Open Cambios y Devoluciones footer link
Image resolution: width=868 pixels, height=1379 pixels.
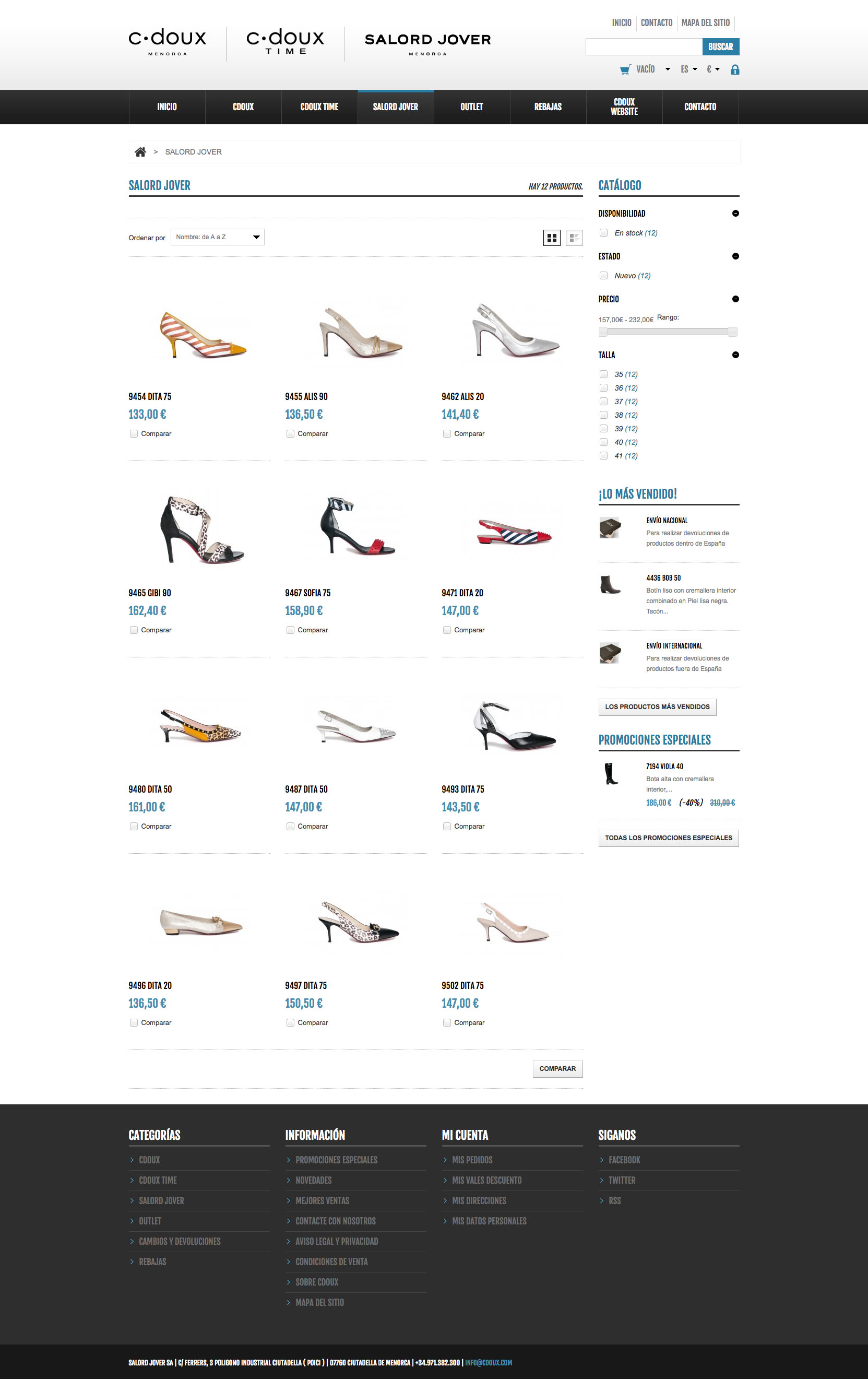point(180,1242)
